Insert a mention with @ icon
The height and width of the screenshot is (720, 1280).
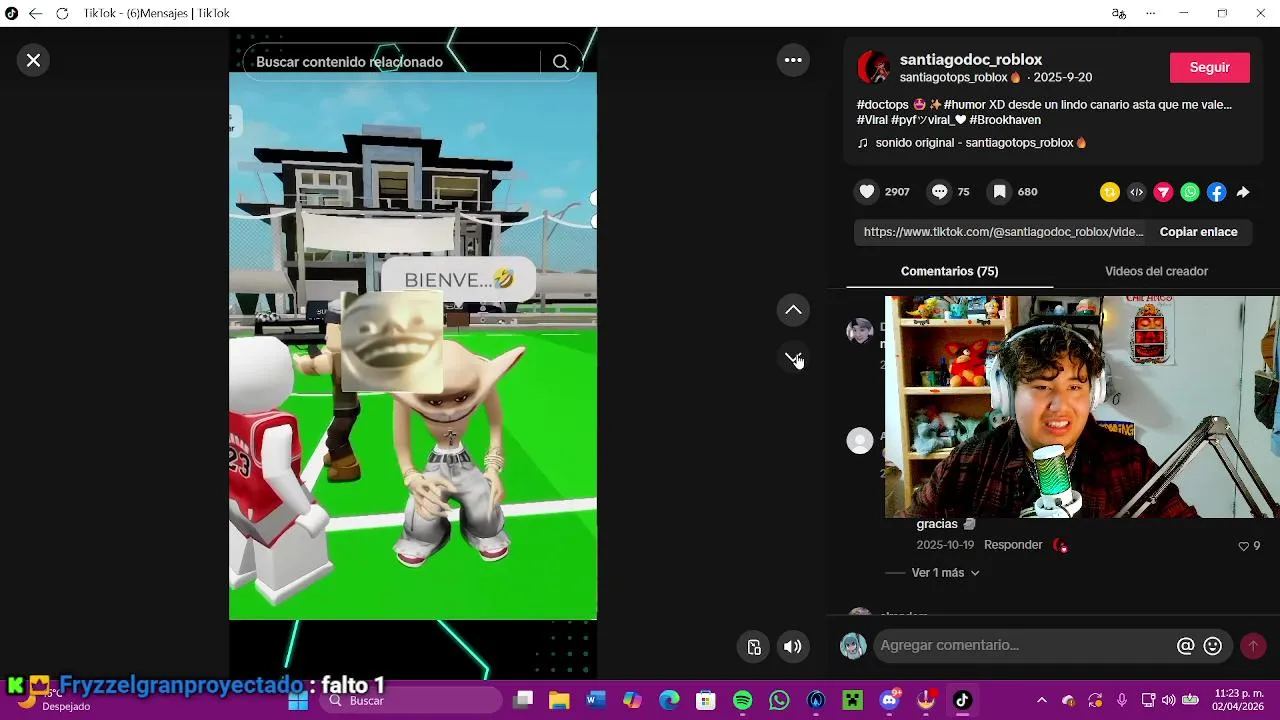(1186, 646)
